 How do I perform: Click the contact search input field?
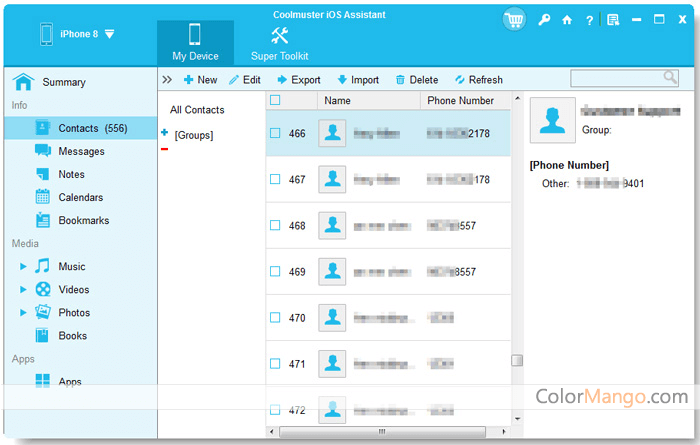pyautogui.click(x=615, y=77)
